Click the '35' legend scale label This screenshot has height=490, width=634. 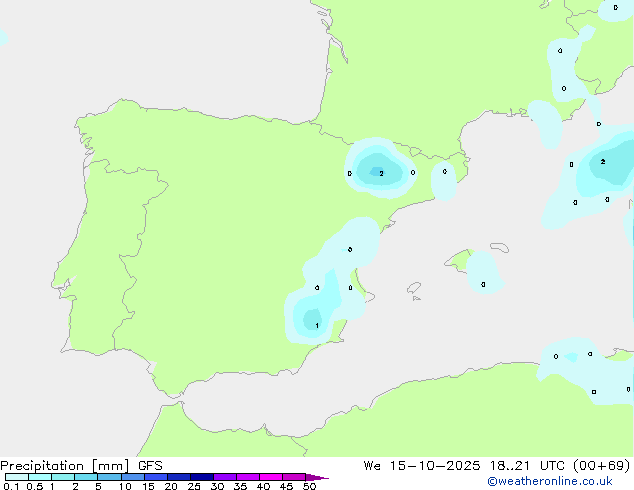(x=240, y=486)
